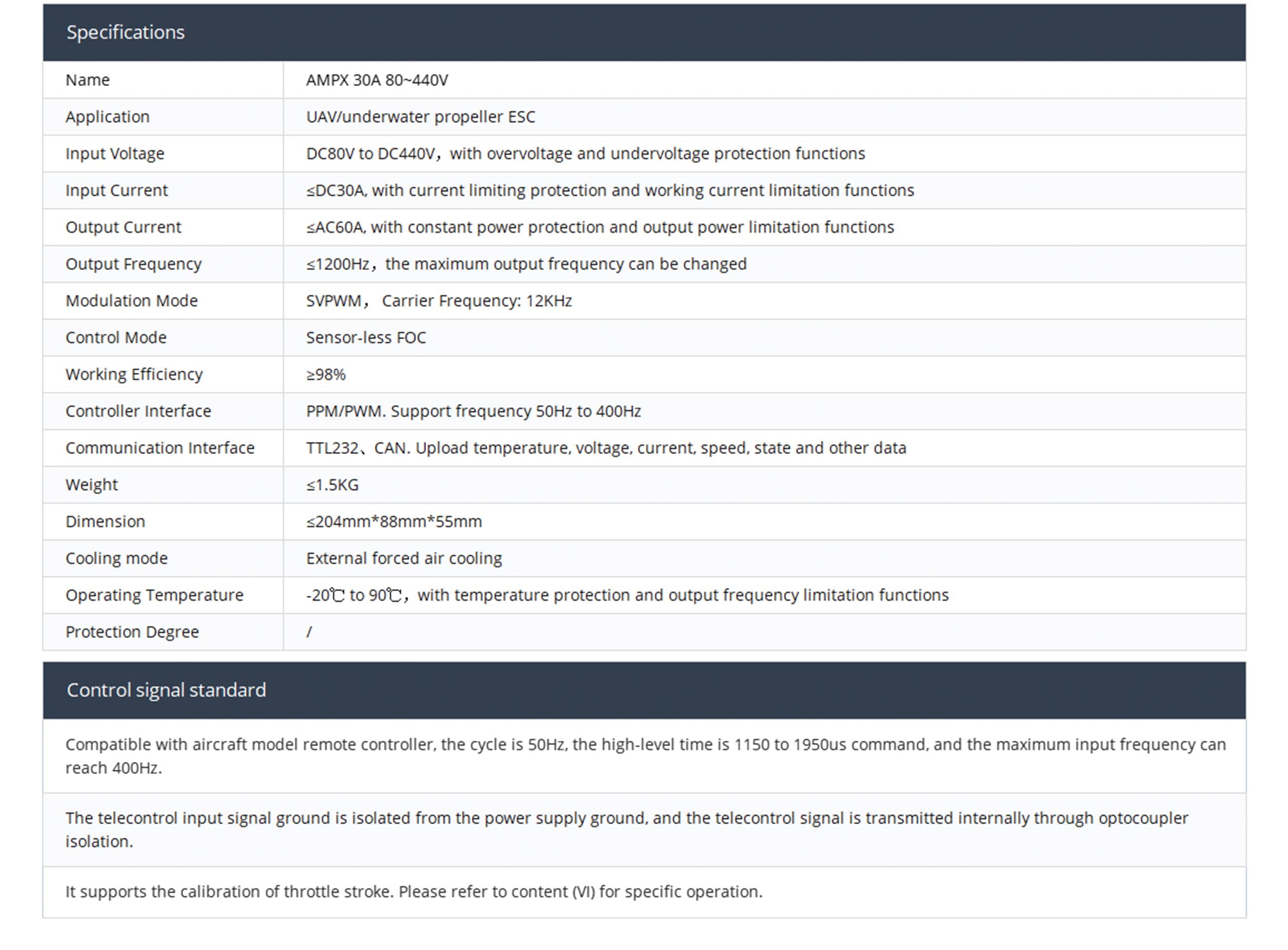Click the Controller Interface row label
The width and height of the screenshot is (1288, 950).
click(138, 411)
